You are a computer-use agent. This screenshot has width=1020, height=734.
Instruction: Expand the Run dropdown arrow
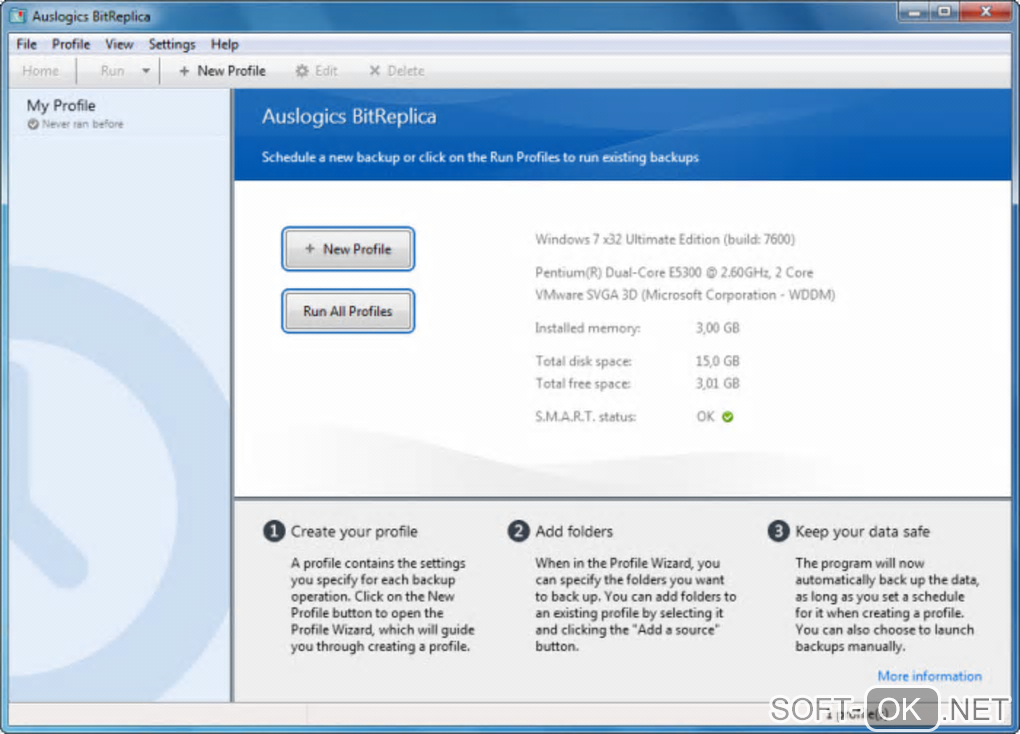pos(146,71)
